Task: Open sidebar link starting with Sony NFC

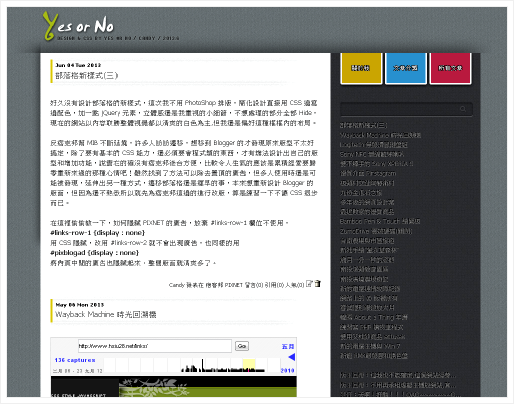Action: (x=372, y=154)
